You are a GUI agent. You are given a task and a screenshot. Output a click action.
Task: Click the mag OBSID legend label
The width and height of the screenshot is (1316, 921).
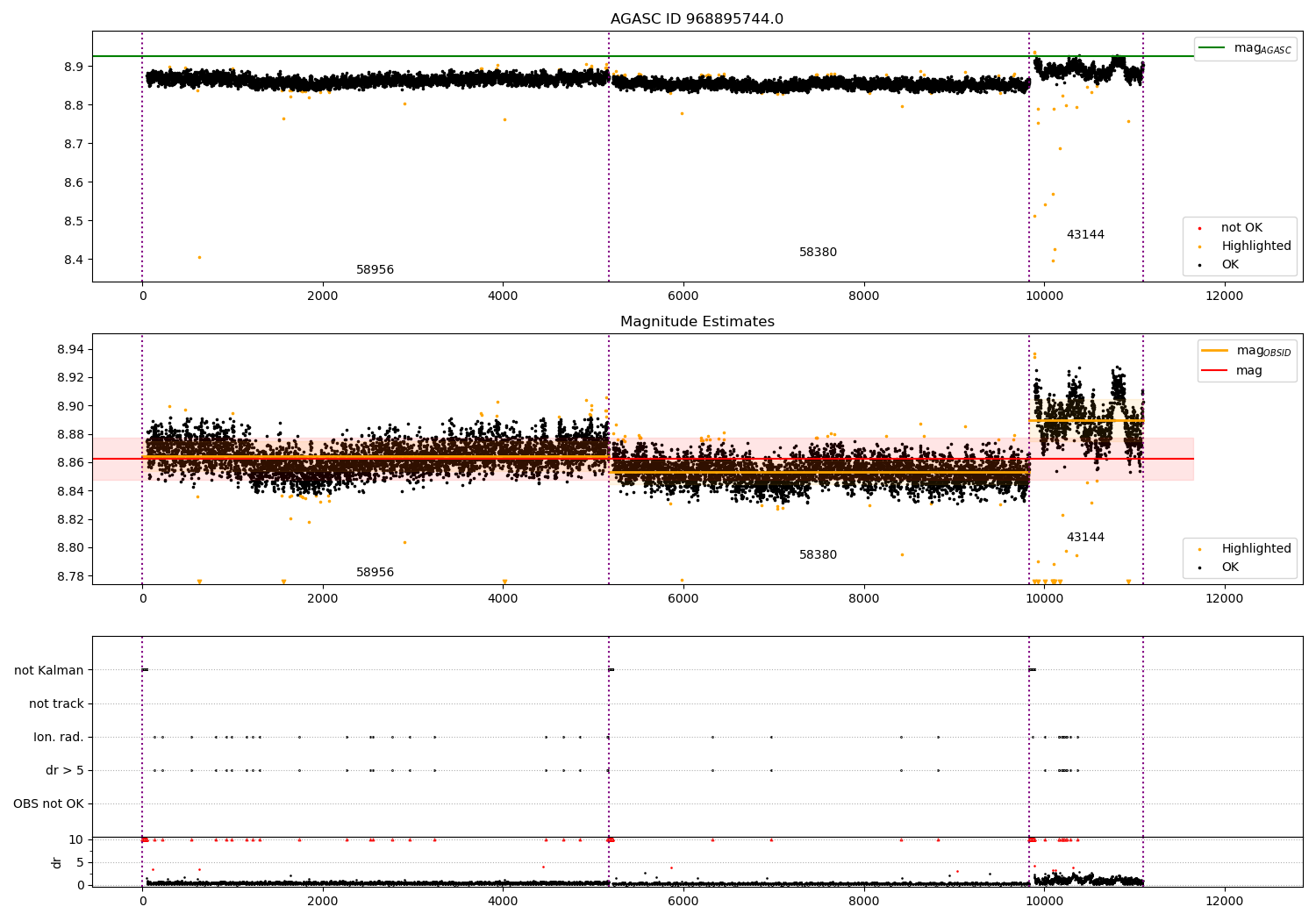click(x=1264, y=351)
